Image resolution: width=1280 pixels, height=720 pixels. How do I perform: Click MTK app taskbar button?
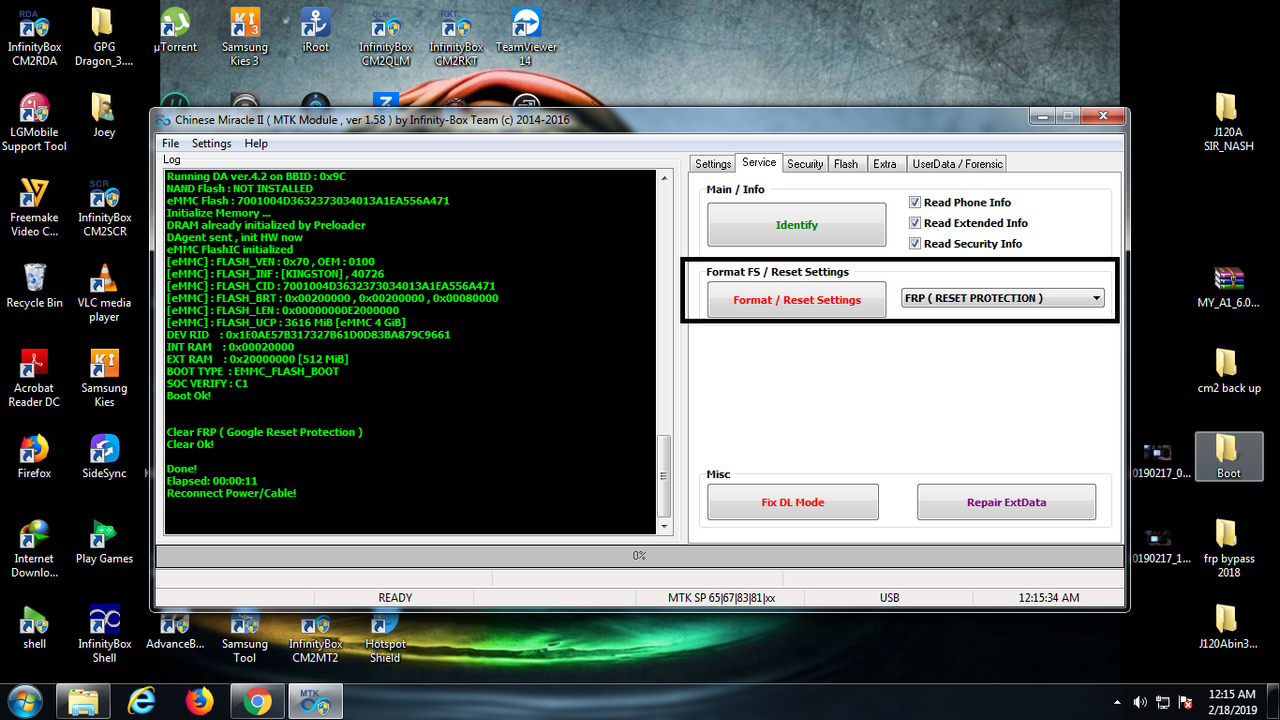(316, 702)
